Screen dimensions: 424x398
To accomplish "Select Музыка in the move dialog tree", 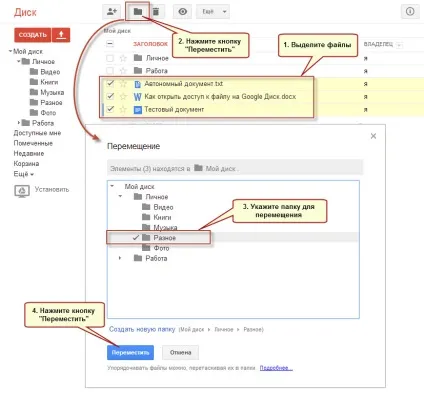I will pos(160,227).
